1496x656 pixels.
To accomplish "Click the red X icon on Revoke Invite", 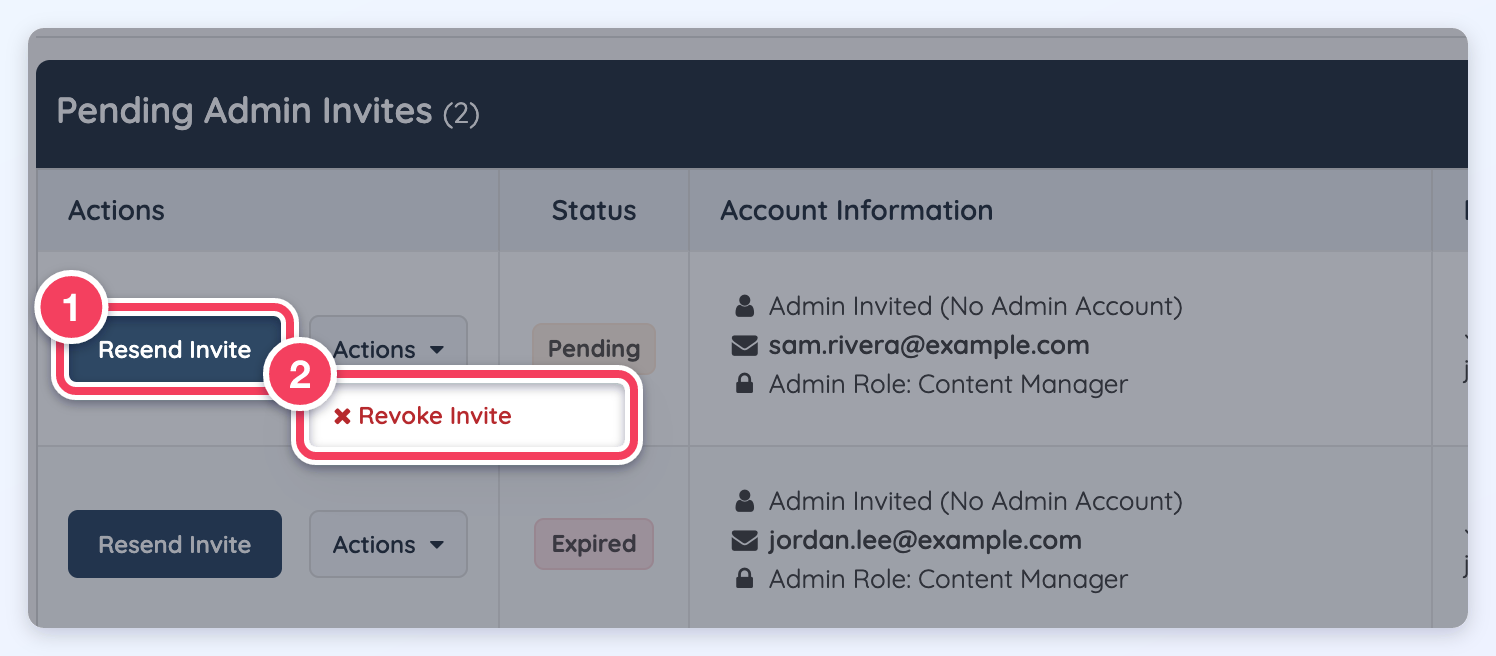I will (x=342, y=416).
